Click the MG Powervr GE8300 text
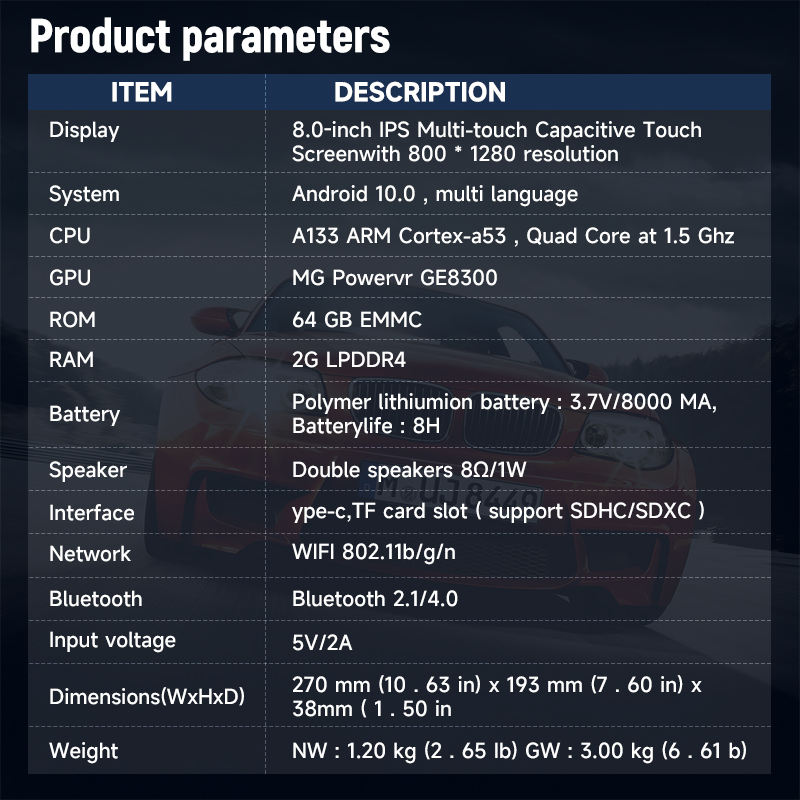Screen dimensions: 800x800 (394, 278)
